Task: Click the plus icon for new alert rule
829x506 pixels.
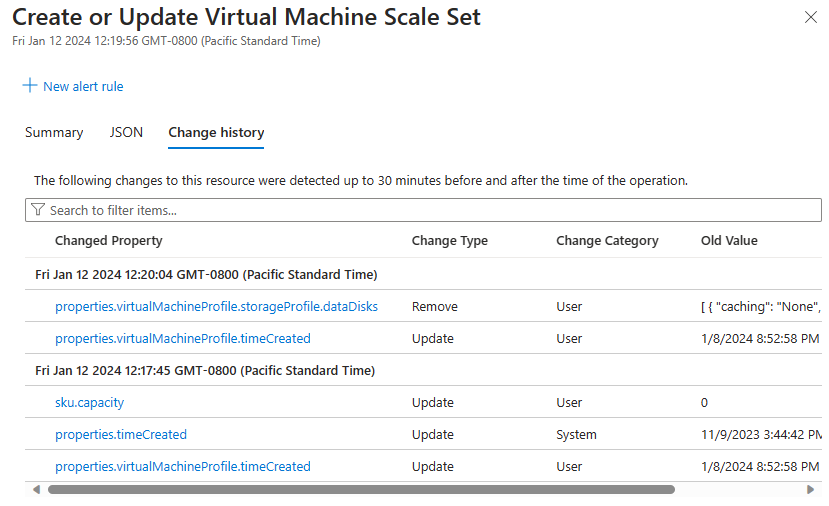Action: [30, 86]
